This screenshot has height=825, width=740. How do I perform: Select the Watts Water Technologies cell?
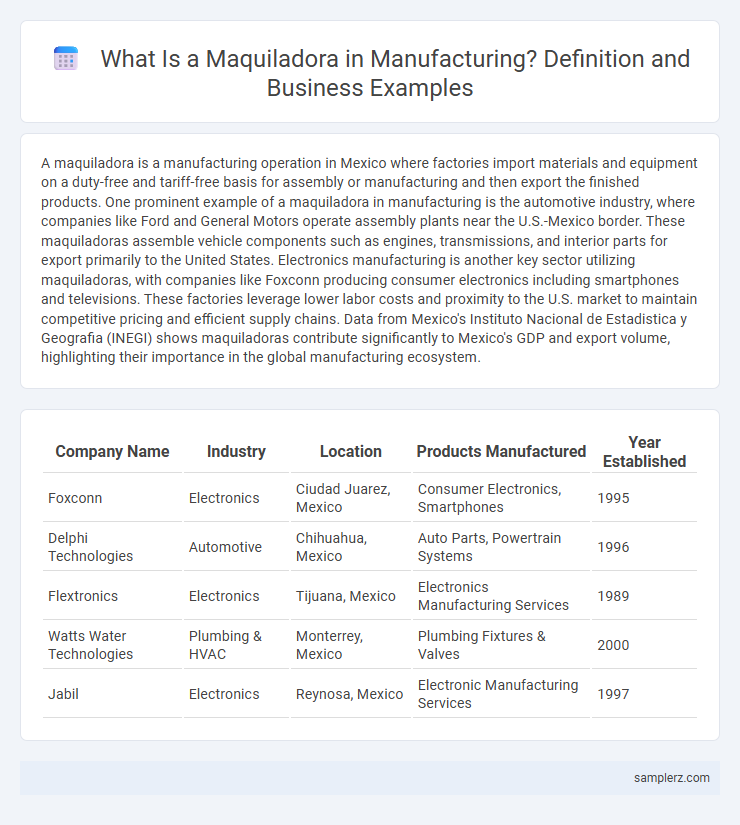click(112, 645)
